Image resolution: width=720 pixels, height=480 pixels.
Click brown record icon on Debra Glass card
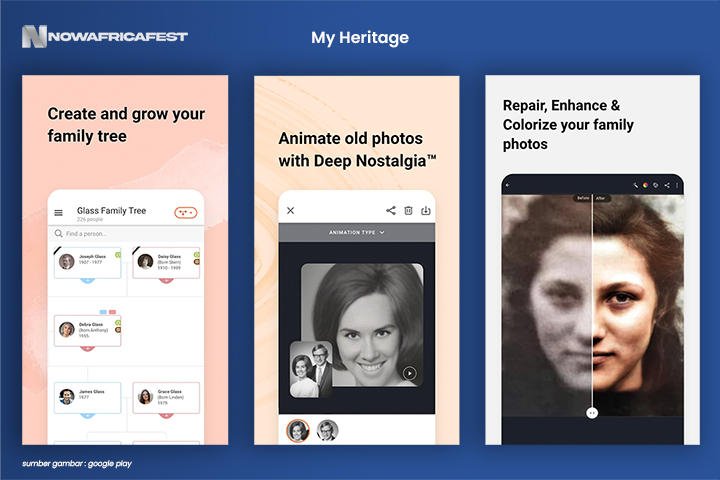[x=118, y=330]
